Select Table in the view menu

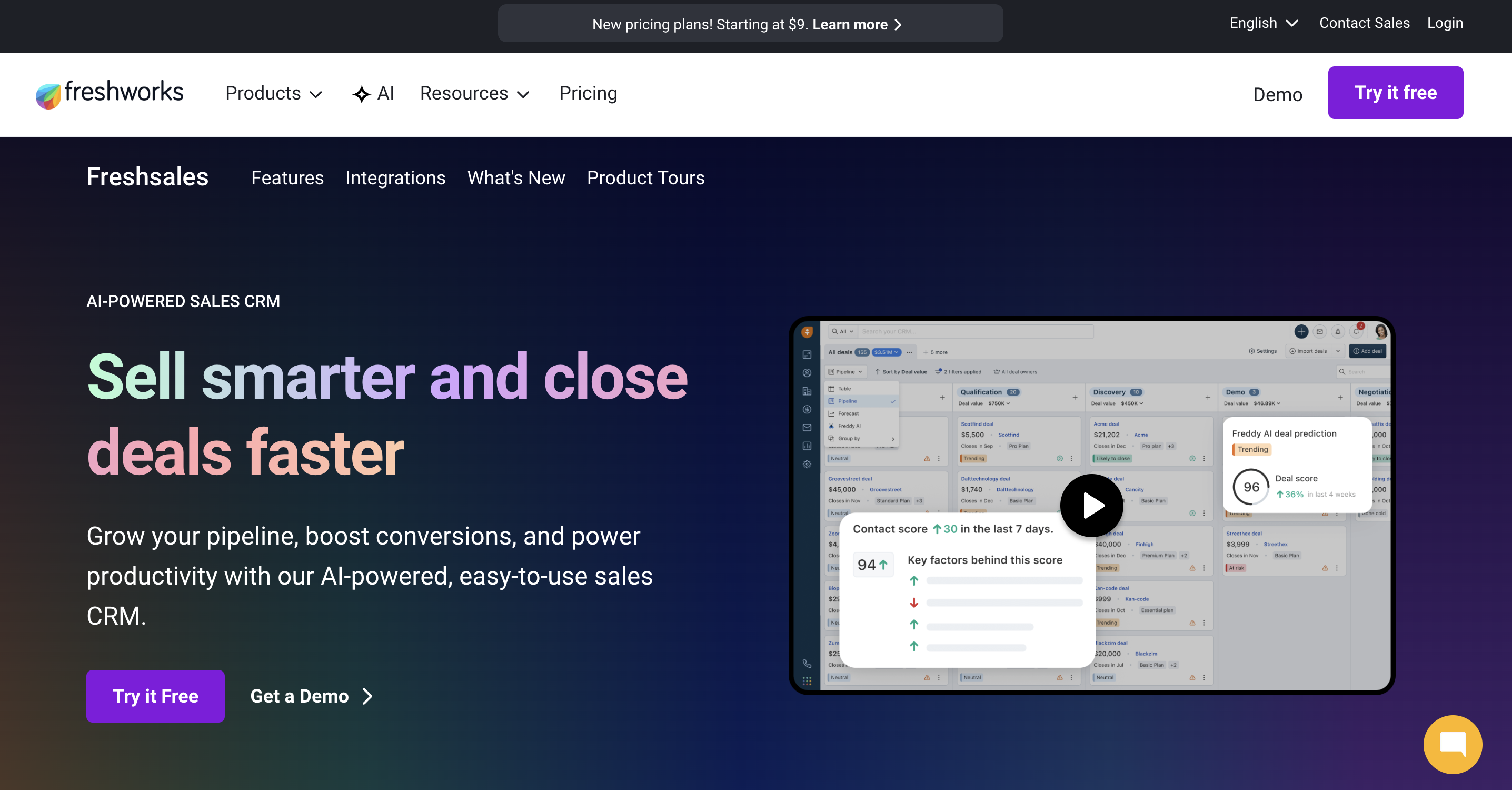pos(862,389)
